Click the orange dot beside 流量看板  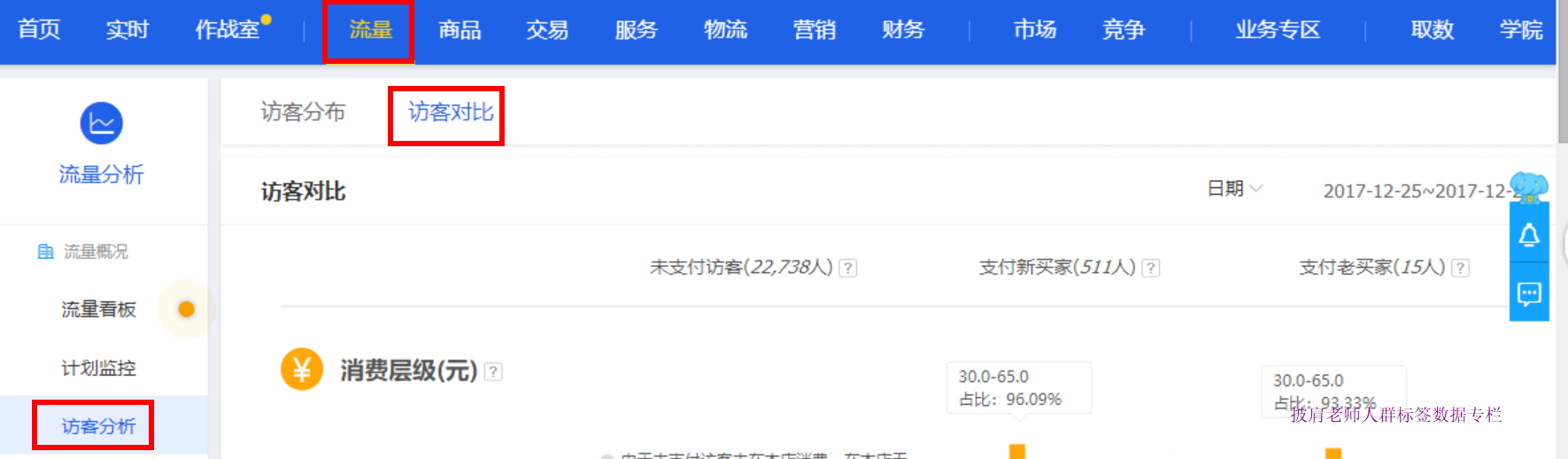pos(186,309)
